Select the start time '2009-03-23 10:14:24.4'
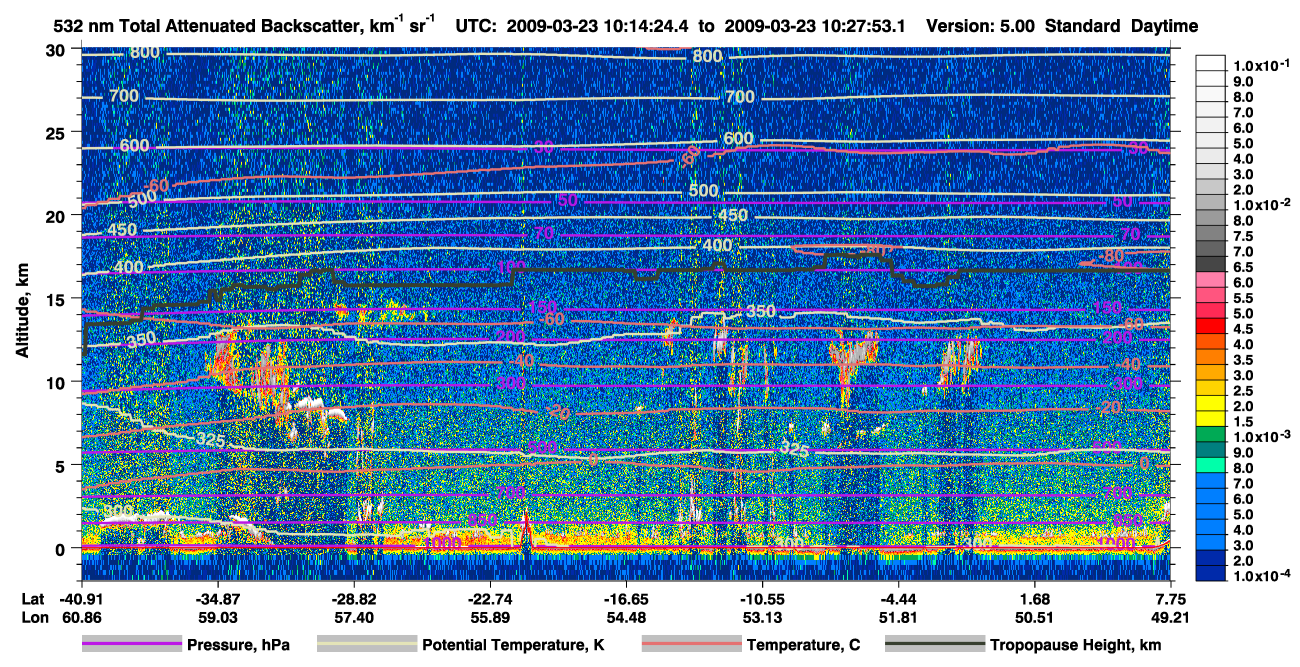The width and height of the screenshot is (1300, 667). [x=596, y=27]
